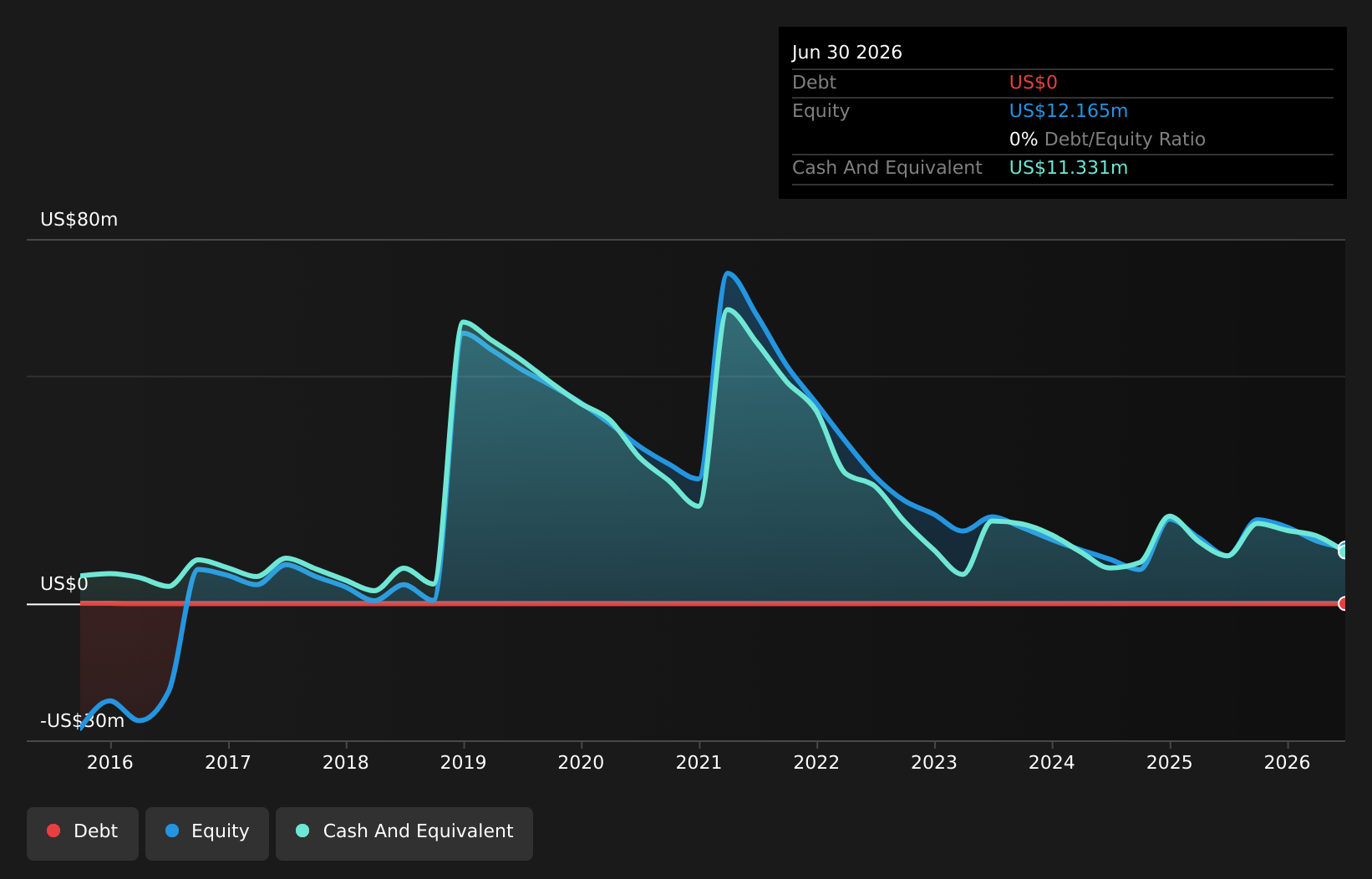Click the 2016 x-axis label
This screenshot has height=879, width=1372.
(110, 762)
